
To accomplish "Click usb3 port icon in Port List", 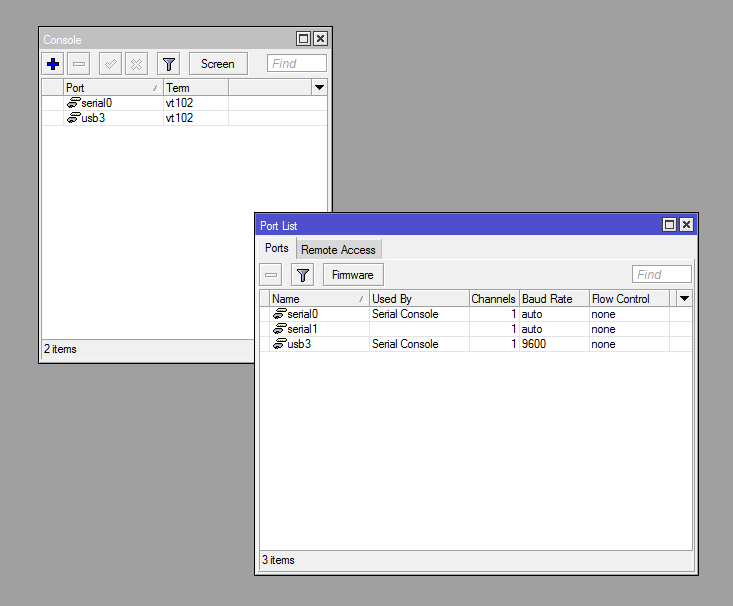I will coord(280,343).
